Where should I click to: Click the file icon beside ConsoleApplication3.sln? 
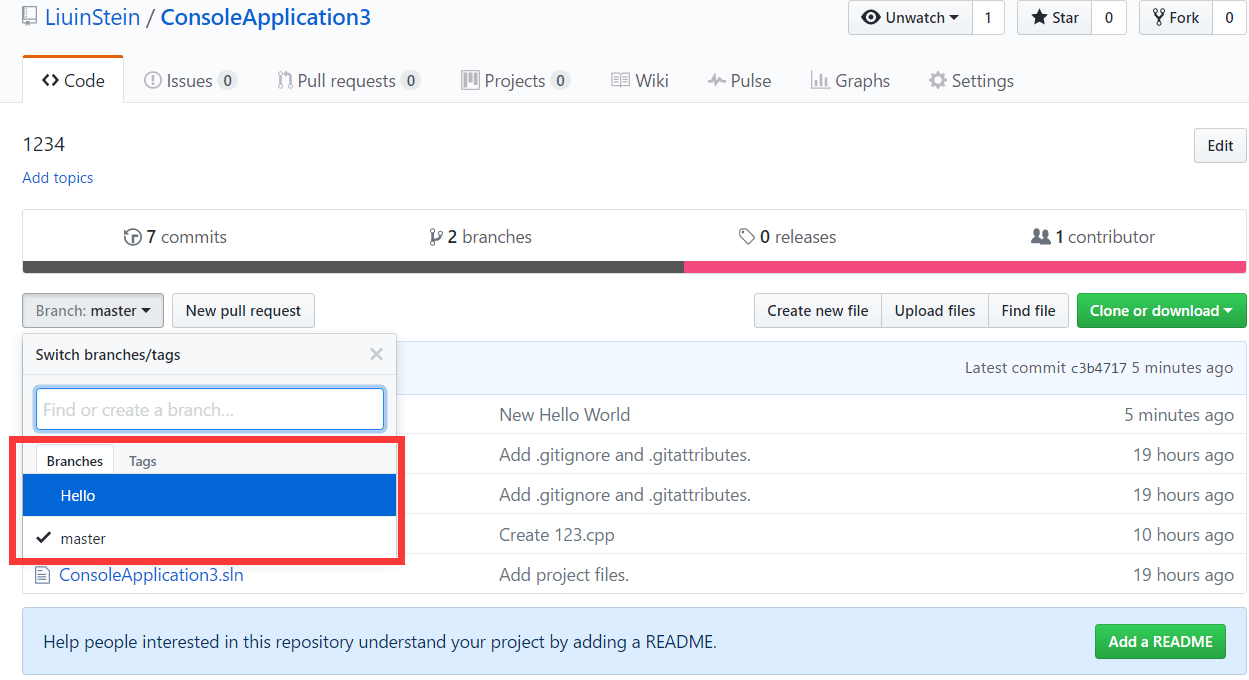[42, 575]
